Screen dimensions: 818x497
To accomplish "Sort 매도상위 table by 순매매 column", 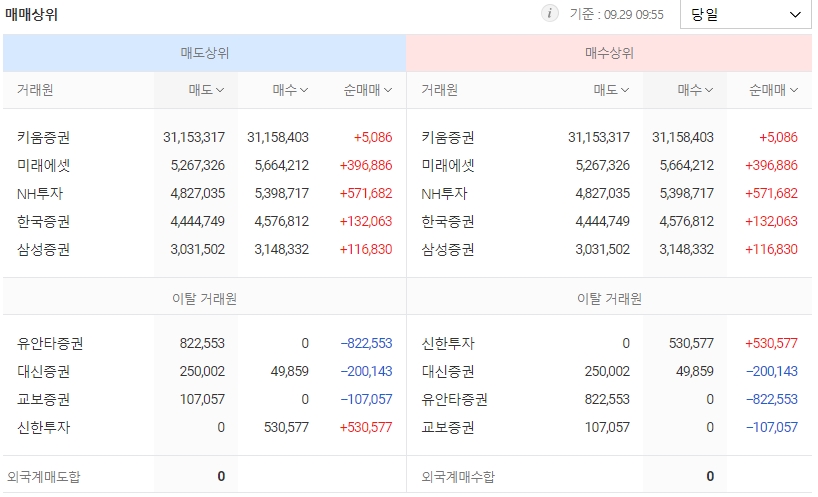I will point(367,90).
